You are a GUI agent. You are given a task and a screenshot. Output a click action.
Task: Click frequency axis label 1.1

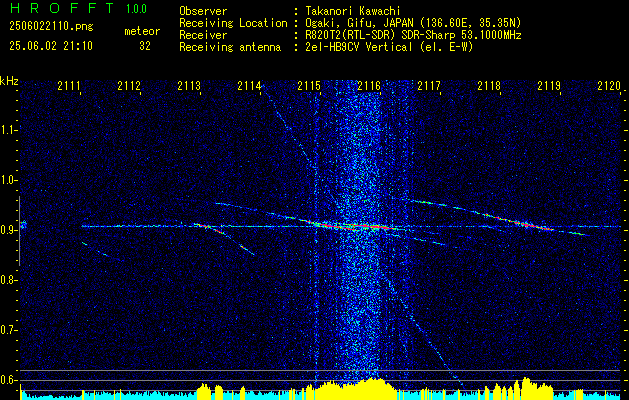[x=8, y=130]
